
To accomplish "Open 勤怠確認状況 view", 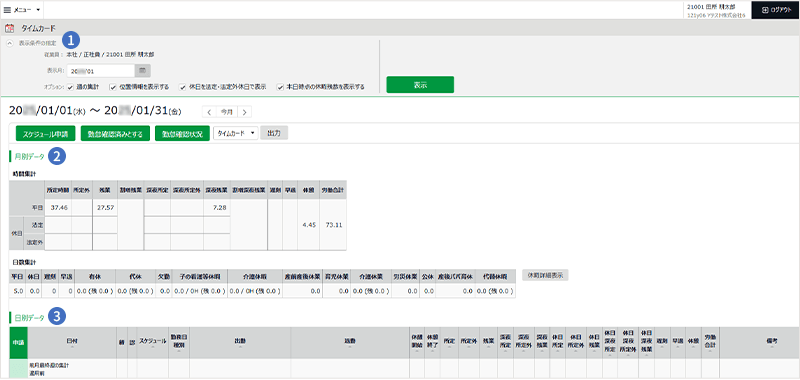I will click(x=183, y=134).
